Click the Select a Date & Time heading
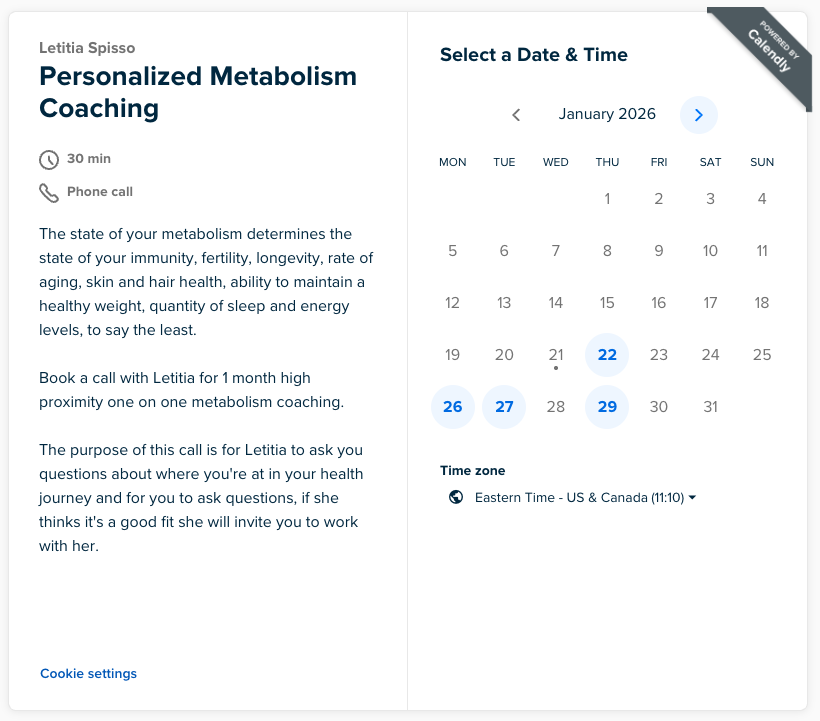820x721 pixels. (x=534, y=55)
